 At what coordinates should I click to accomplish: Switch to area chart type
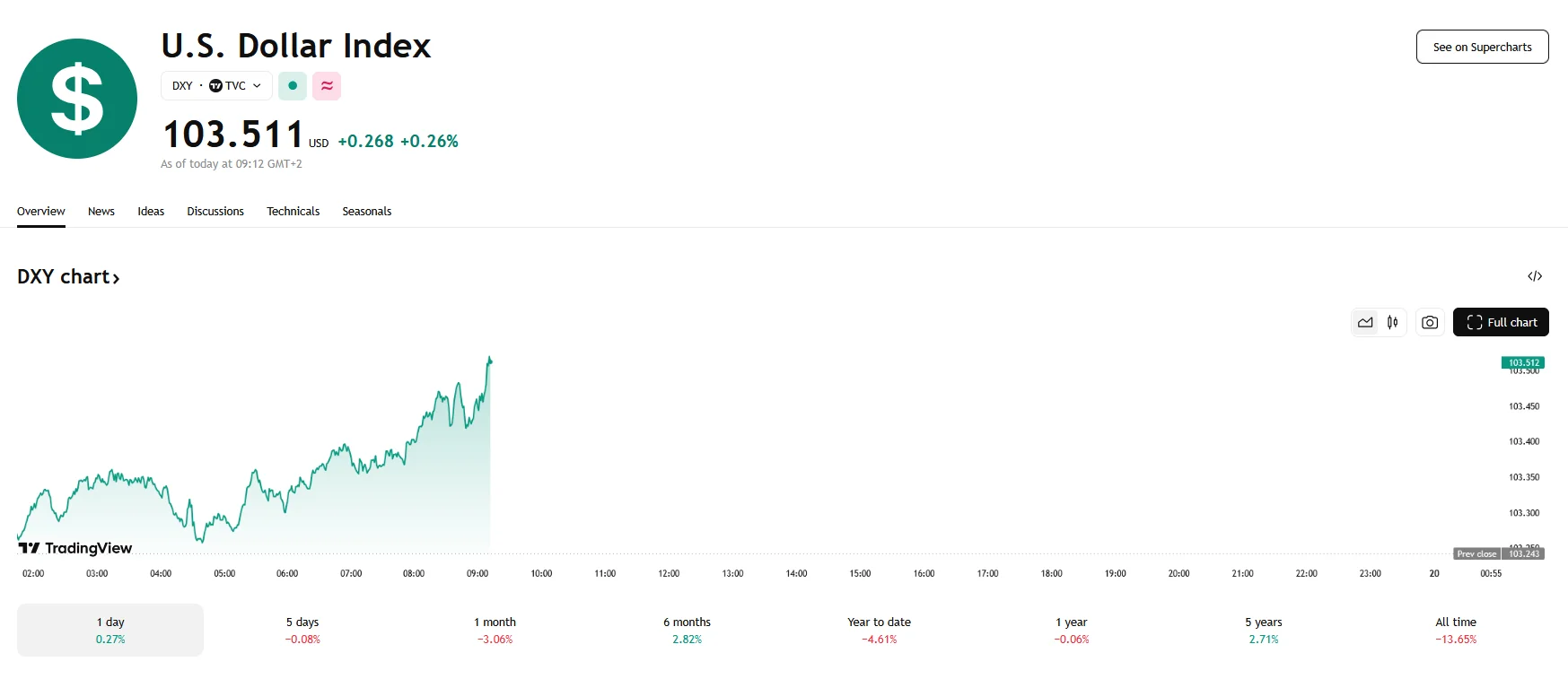point(1365,322)
